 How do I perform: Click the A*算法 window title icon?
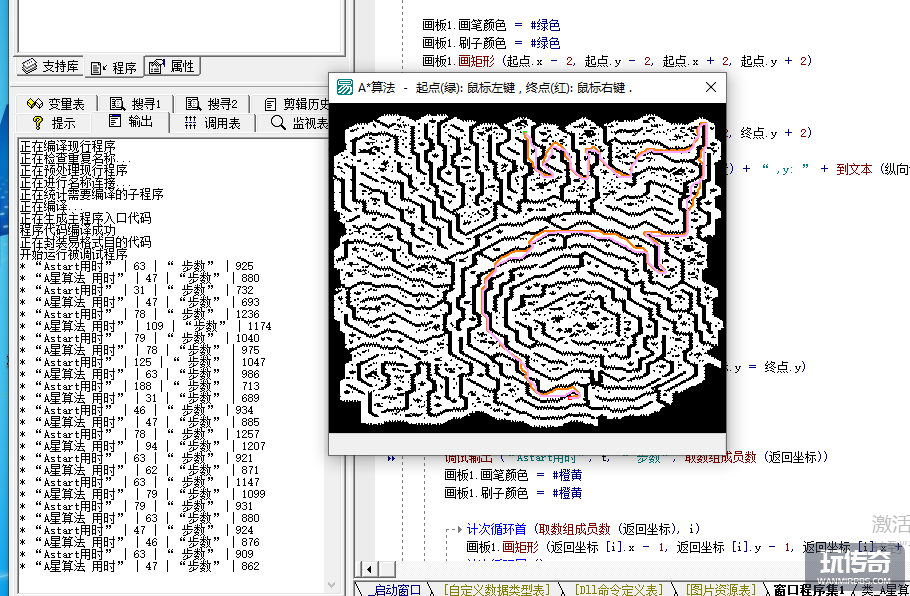pyautogui.click(x=345, y=88)
